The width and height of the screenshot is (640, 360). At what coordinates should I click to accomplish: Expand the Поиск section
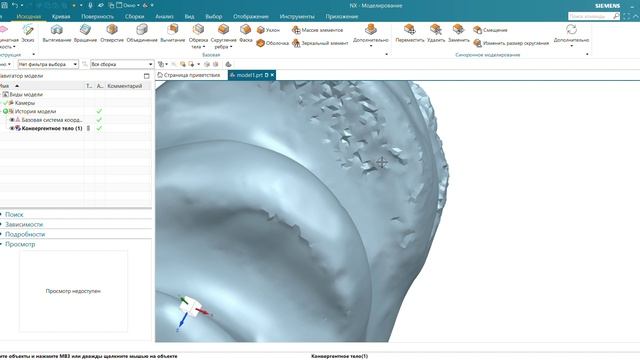pos(14,214)
